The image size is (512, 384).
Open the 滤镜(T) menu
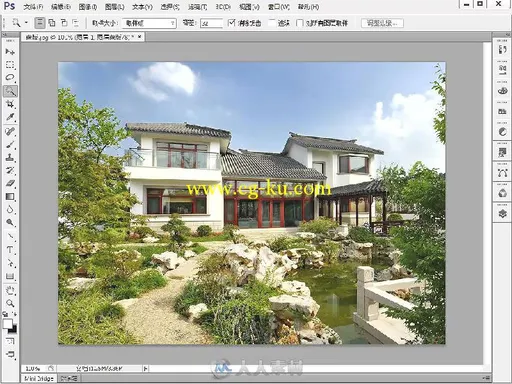[x=197, y=7]
